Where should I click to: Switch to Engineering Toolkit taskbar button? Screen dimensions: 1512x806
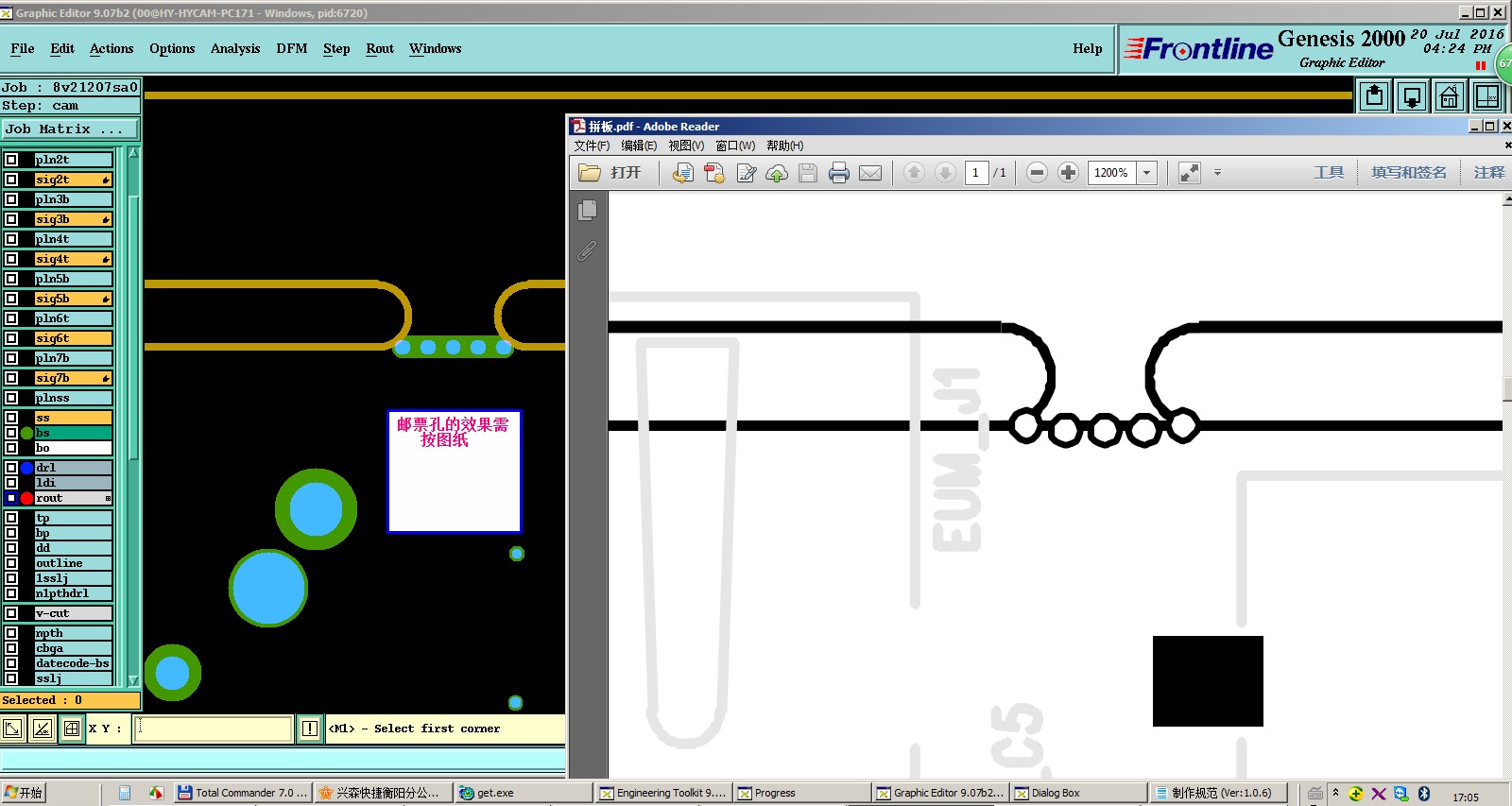tap(663, 793)
